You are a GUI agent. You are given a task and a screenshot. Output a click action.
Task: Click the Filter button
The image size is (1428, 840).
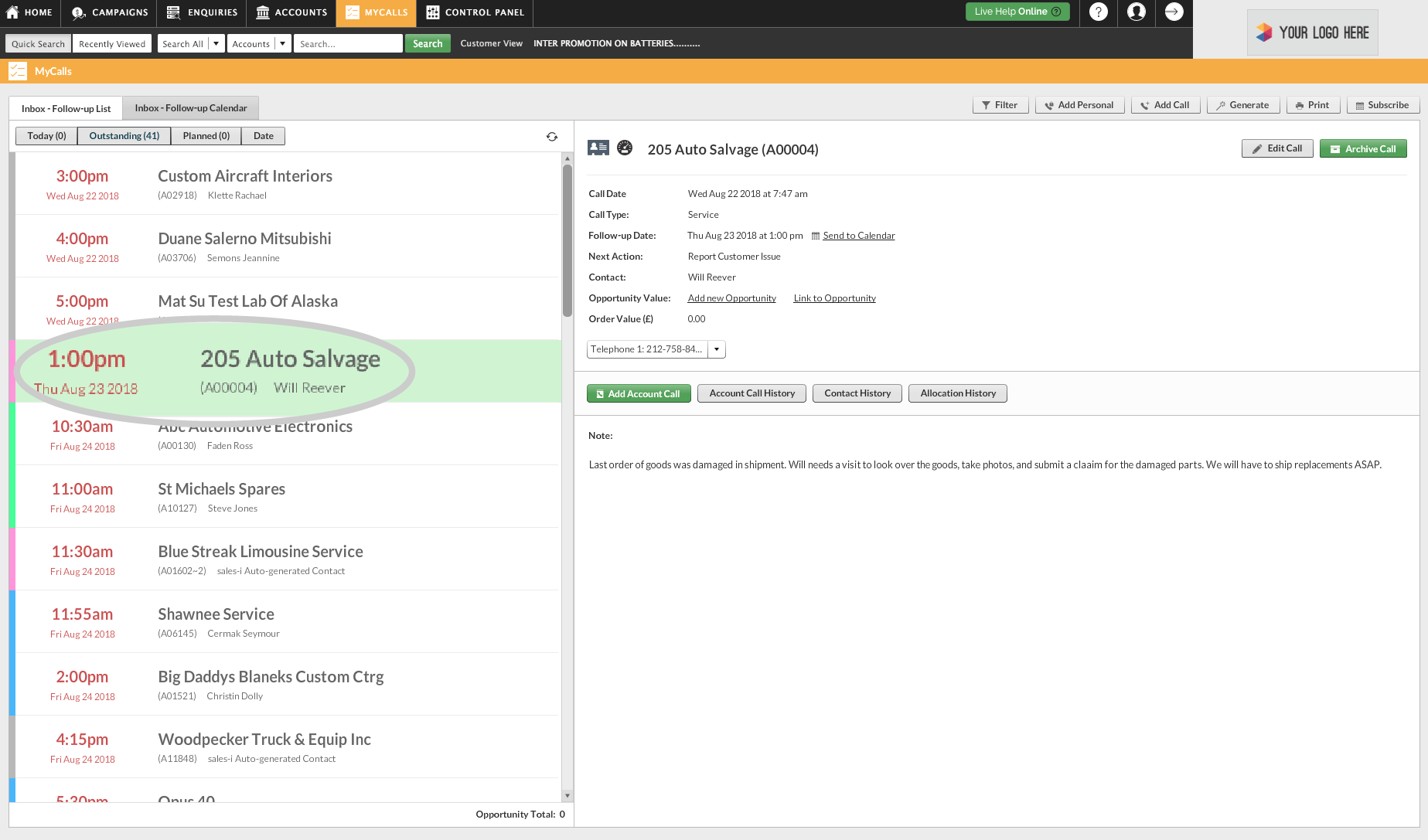click(1000, 105)
